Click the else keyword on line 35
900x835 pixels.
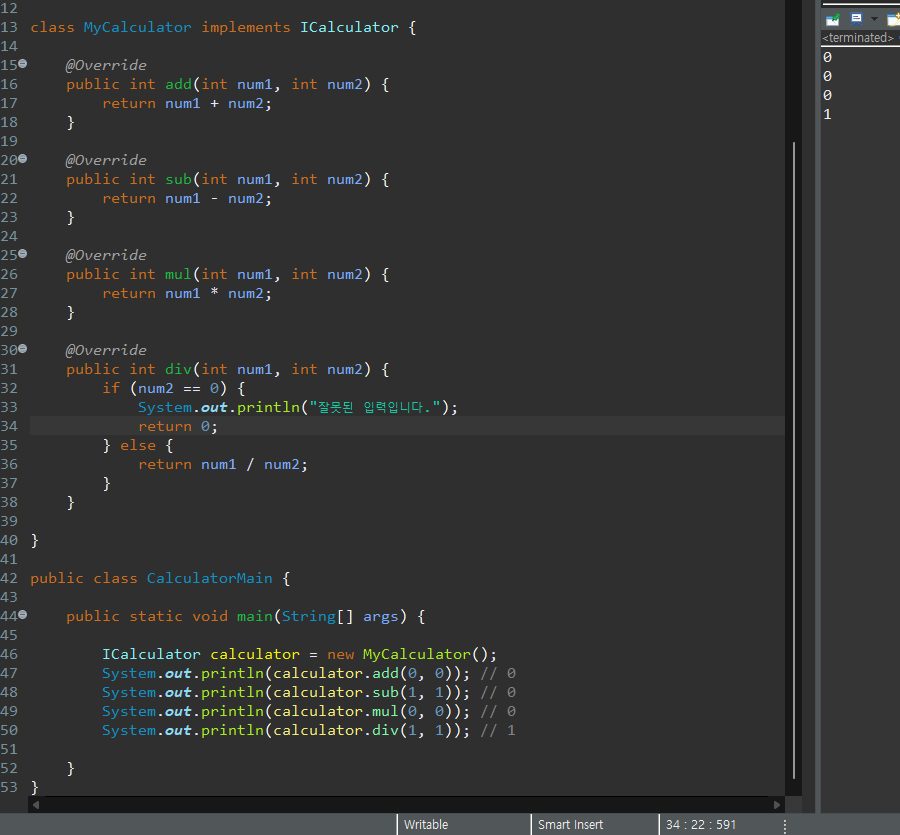tap(138, 445)
